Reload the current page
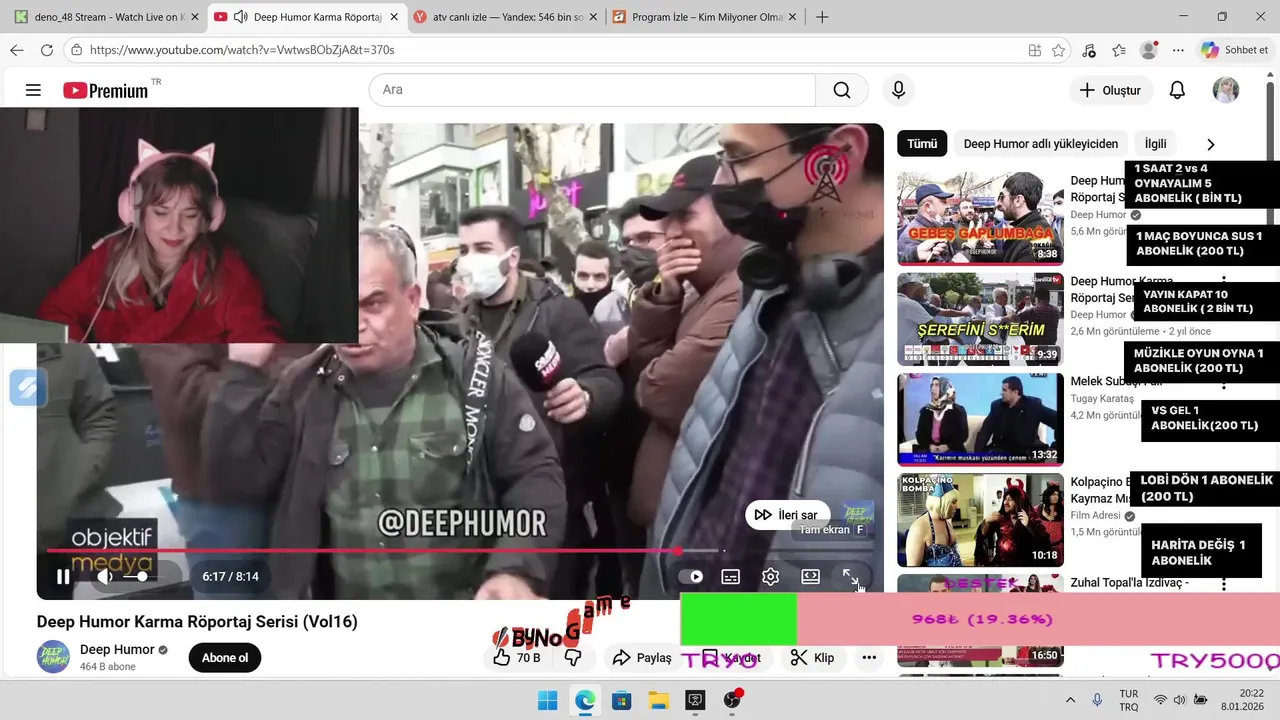 tap(47, 50)
